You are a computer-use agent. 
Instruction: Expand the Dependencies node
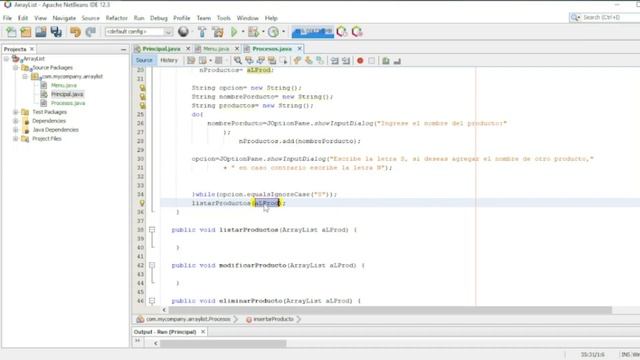coord(16,121)
